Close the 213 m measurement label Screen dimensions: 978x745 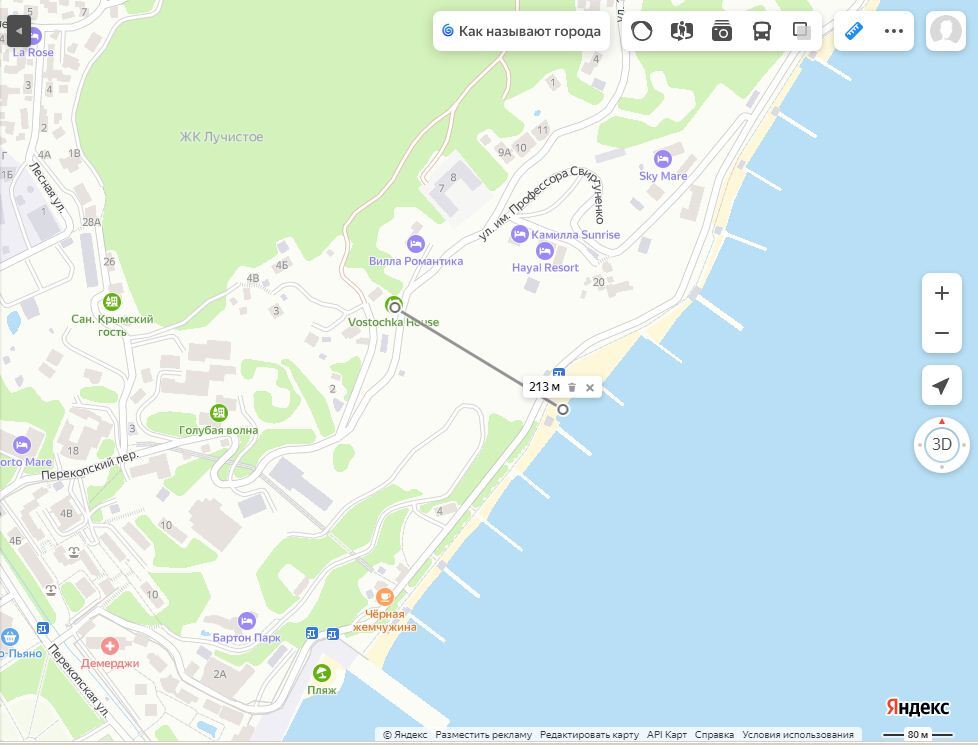point(590,387)
